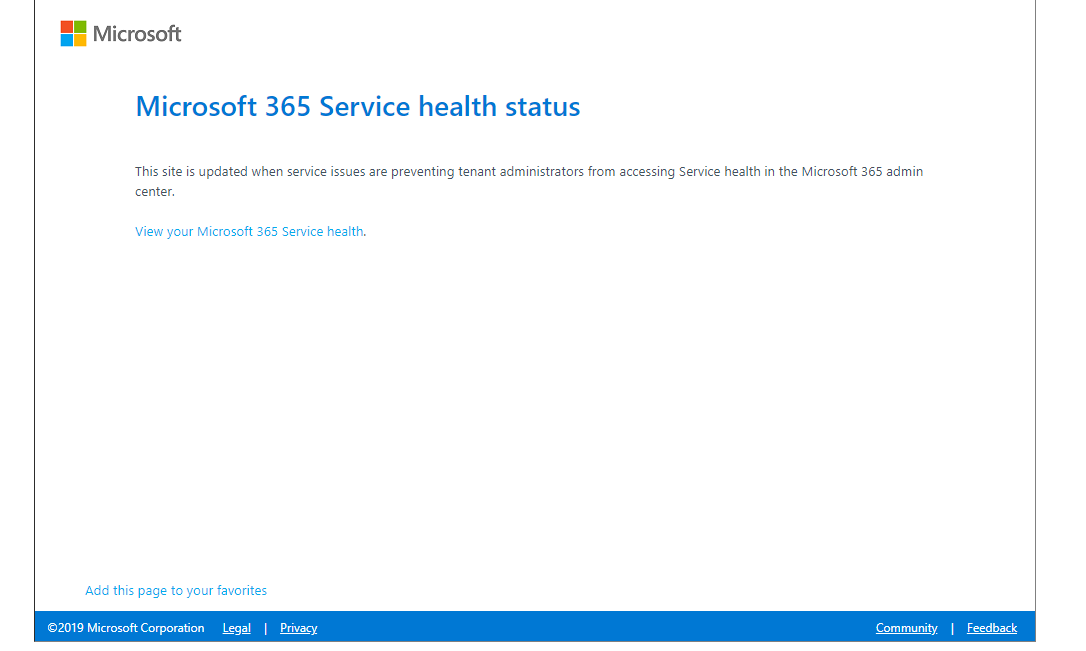Click Add this page to your favorites
Image resolution: width=1086 pixels, height=651 pixels.
pyautogui.click(x=176, y=591)
